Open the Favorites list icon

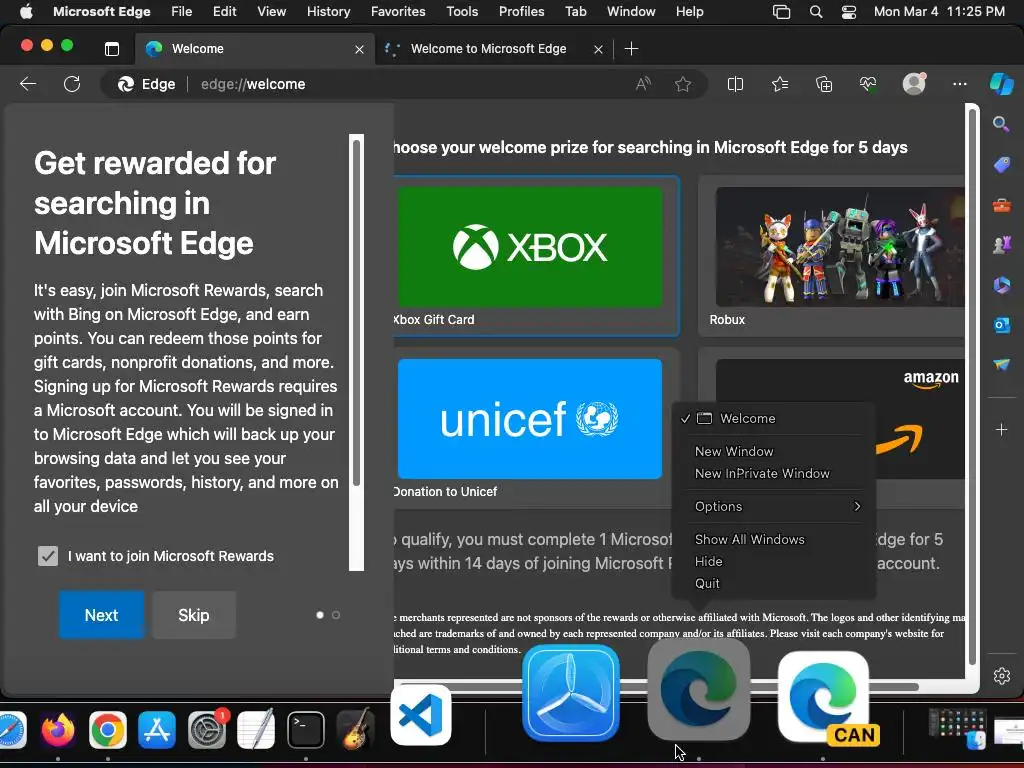pos(780,84)
